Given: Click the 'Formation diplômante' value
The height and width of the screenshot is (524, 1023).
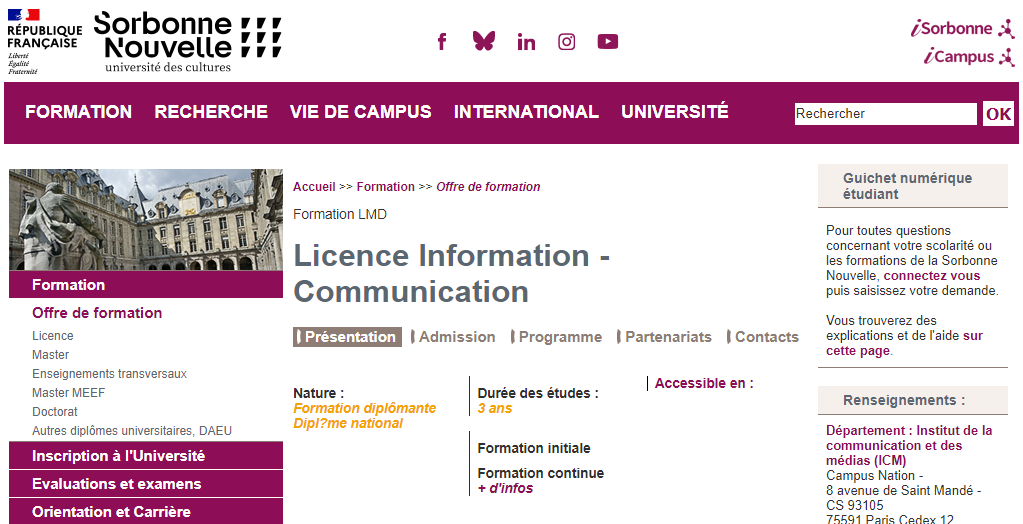Looking at the screenshot, I should coord(365,408).
